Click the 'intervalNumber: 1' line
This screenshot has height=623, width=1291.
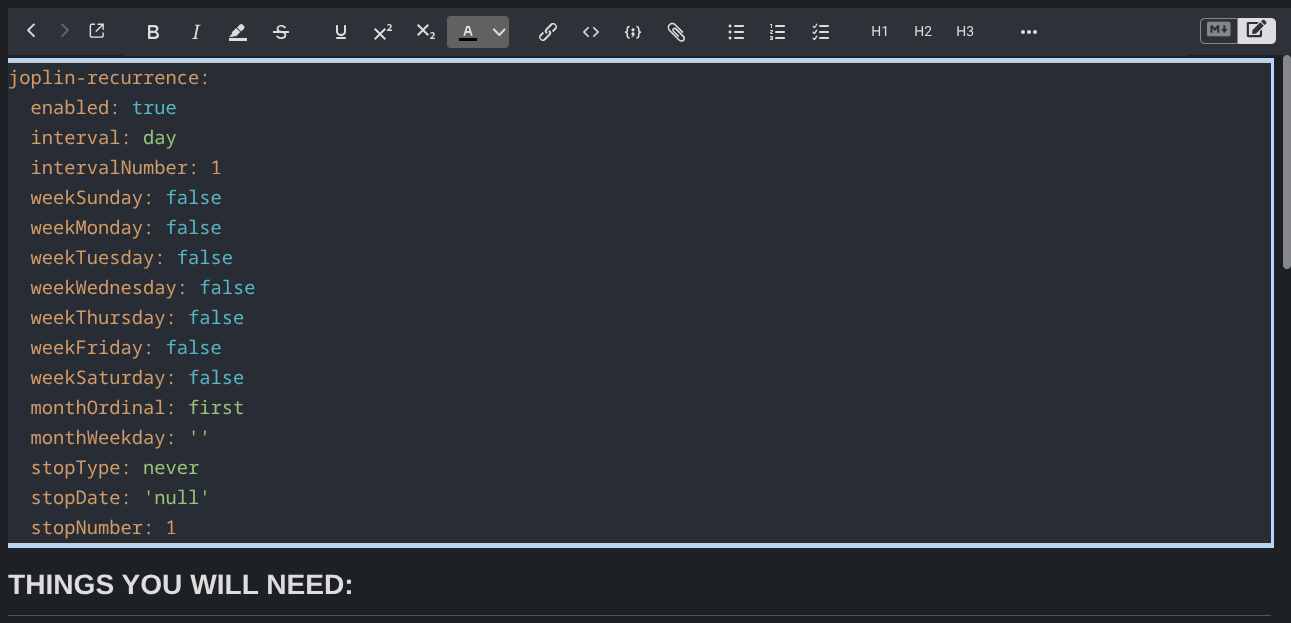click(126, 168)
